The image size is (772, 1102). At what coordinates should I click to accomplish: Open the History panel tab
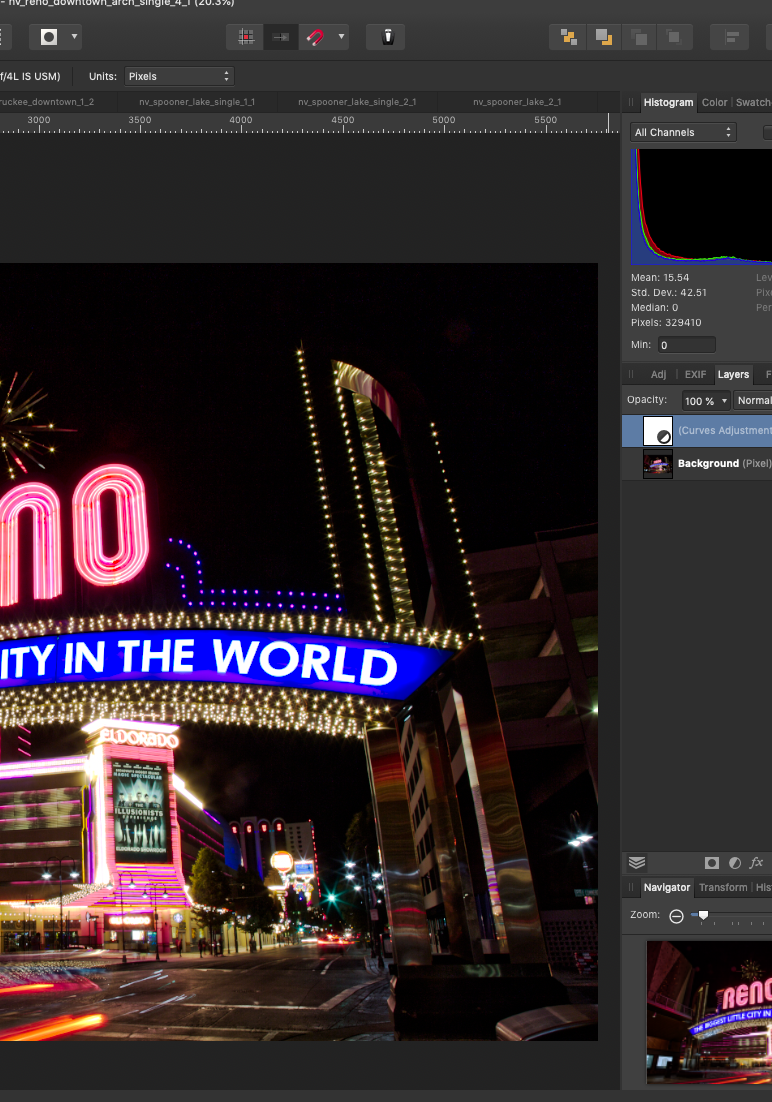[x=764, y=888]
